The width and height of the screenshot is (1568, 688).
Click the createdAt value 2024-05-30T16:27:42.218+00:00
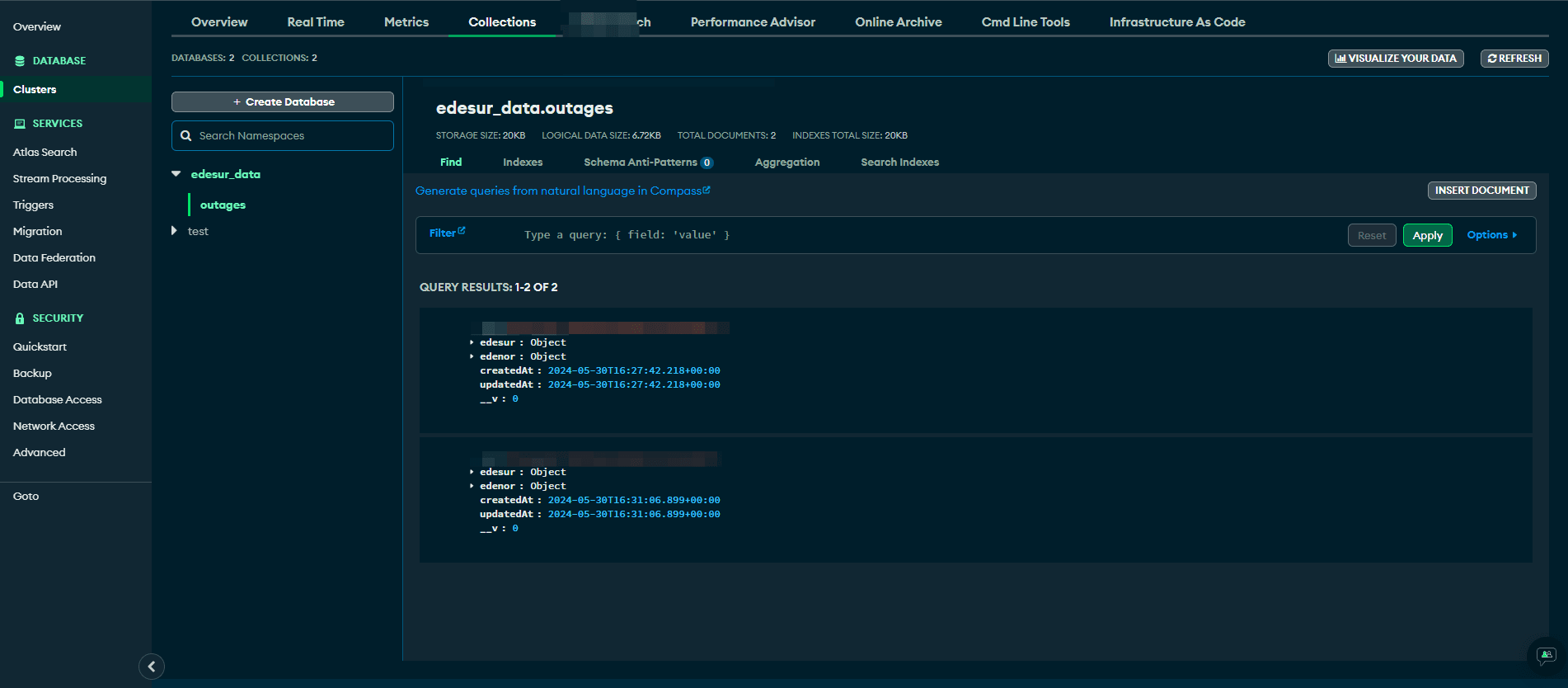(x=634, y=370)
